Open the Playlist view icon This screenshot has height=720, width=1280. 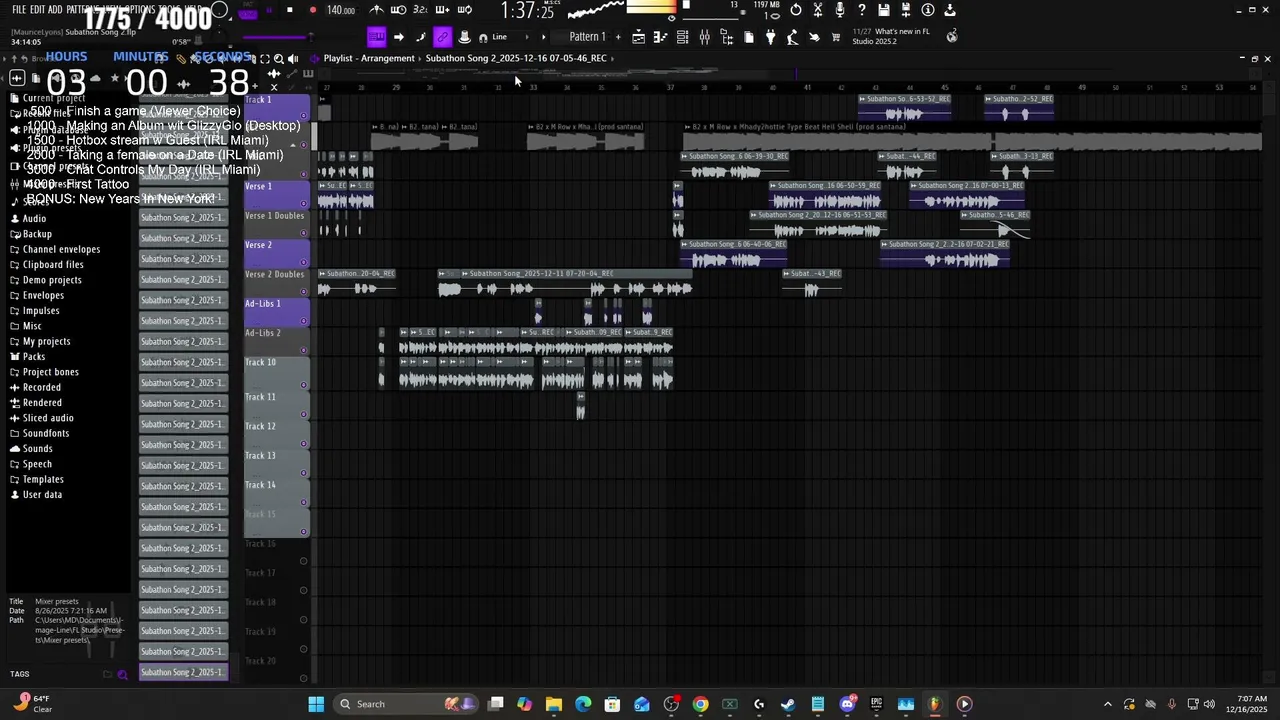coord(638,37)
